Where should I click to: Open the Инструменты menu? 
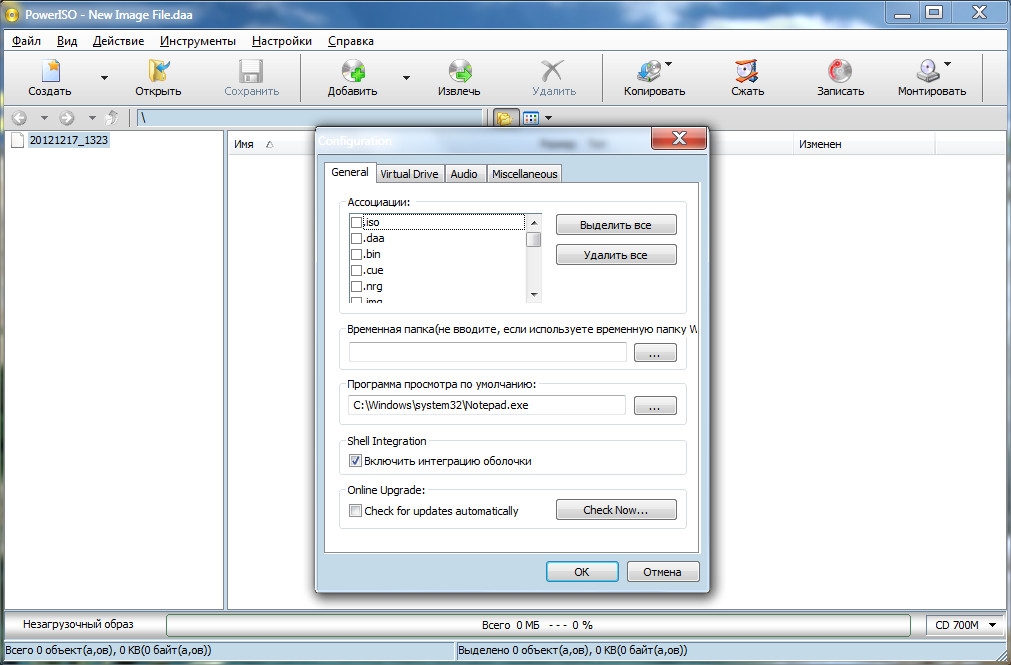pyautogui.click(x=198, y=41)
